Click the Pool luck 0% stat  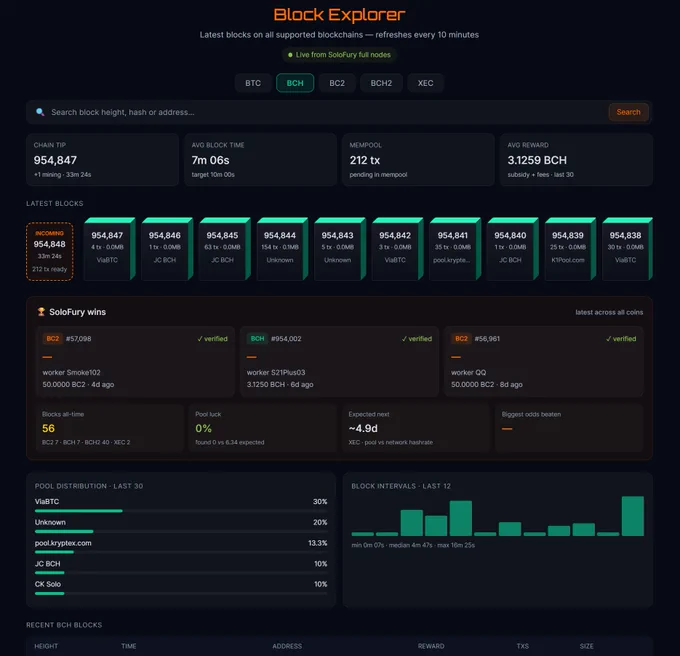point(263,428)
